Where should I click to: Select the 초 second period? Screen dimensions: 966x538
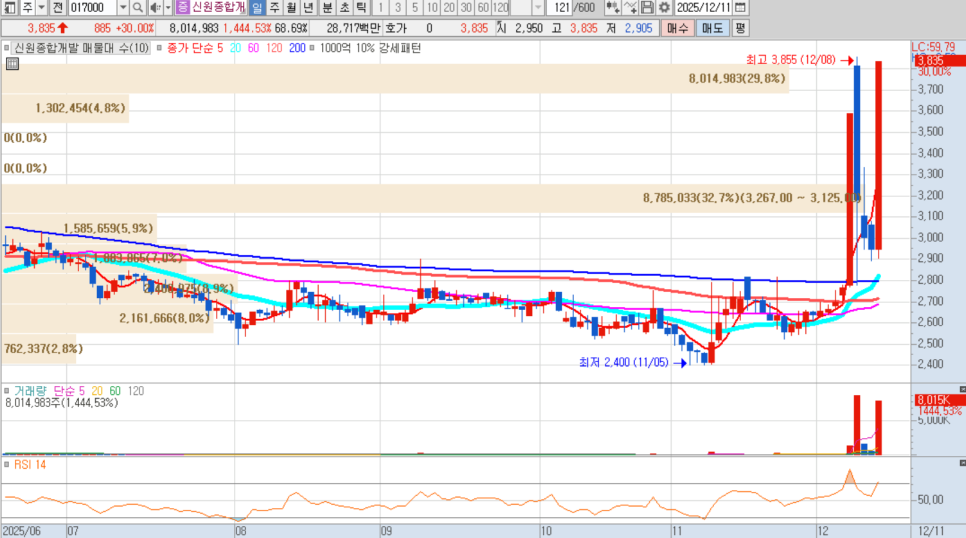344,7
